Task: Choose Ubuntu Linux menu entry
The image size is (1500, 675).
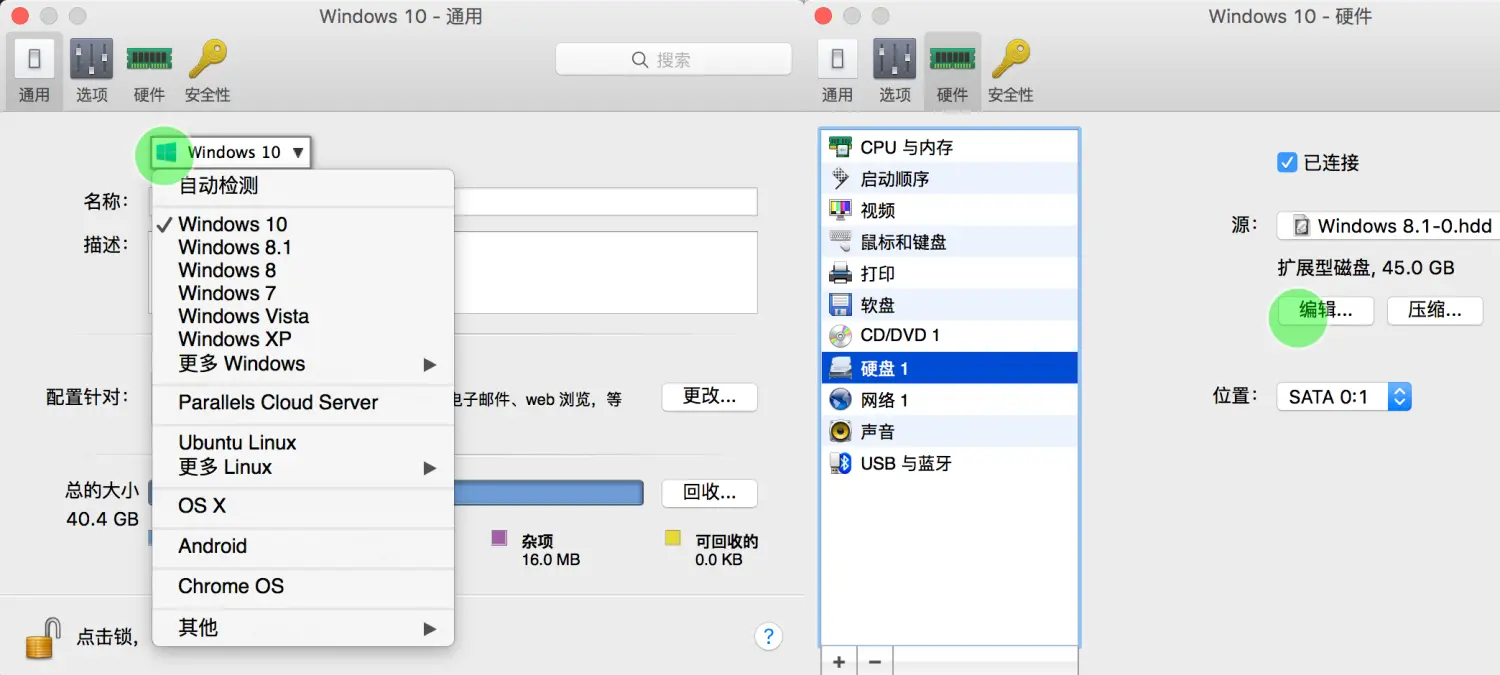Action: click(x=303, y=442)
